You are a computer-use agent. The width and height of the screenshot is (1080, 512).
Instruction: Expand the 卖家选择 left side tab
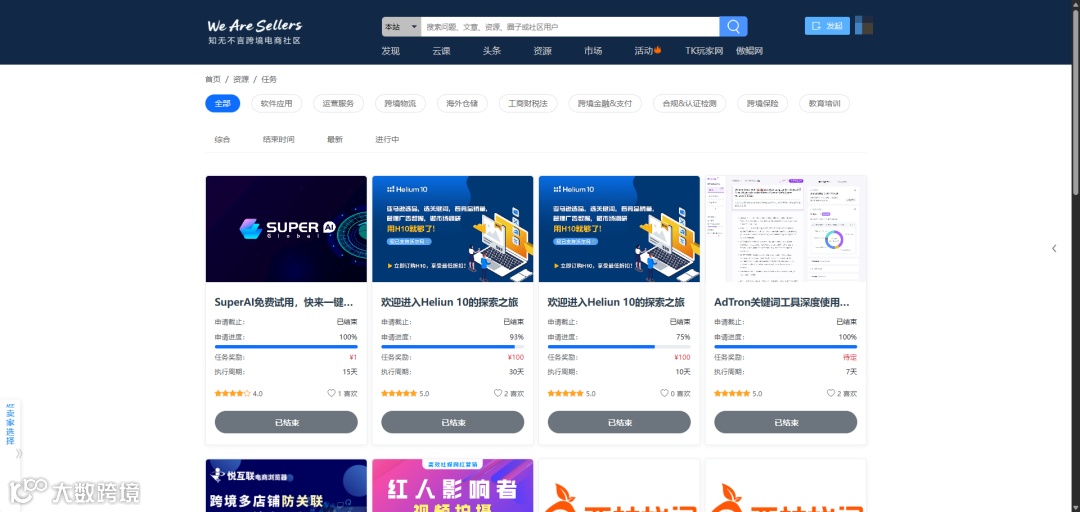pyautogui.click(x=10, y=424)
